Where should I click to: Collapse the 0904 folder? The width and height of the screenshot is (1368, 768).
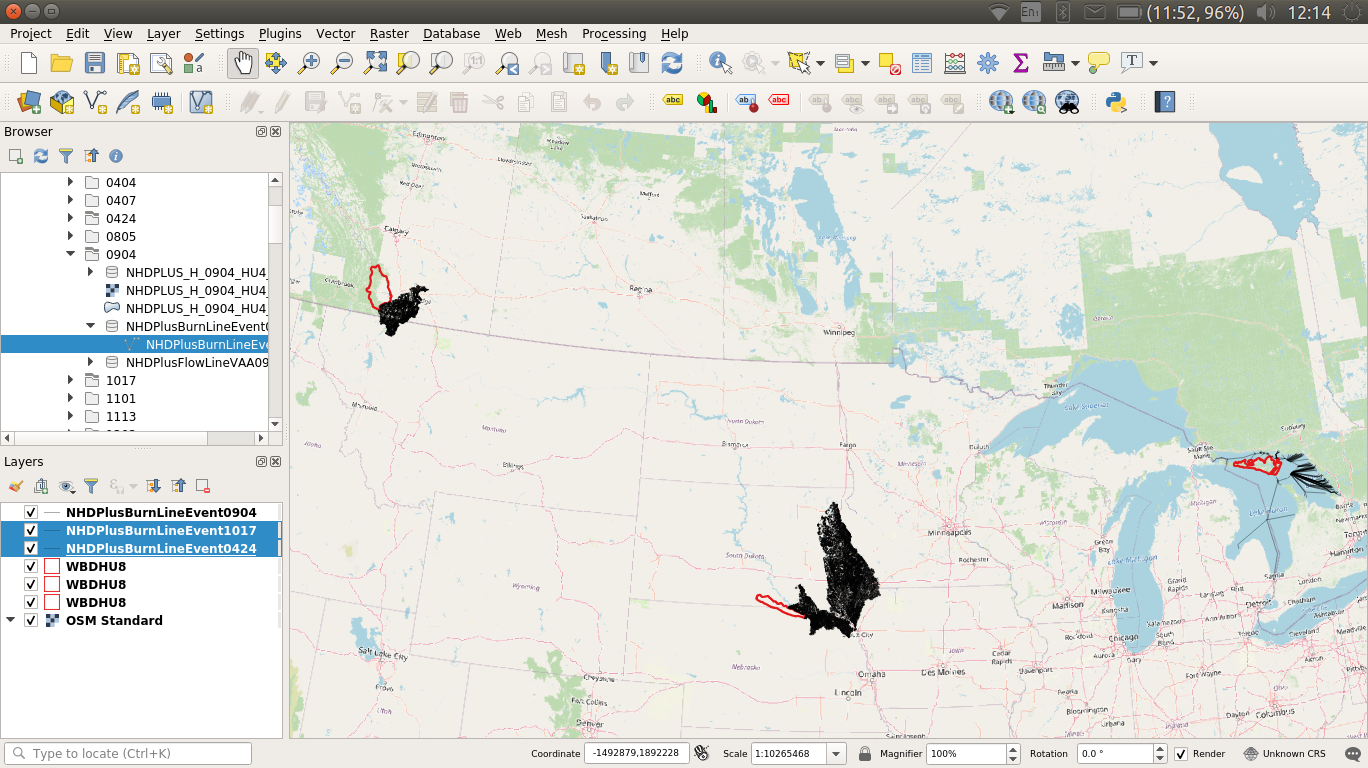70,255
